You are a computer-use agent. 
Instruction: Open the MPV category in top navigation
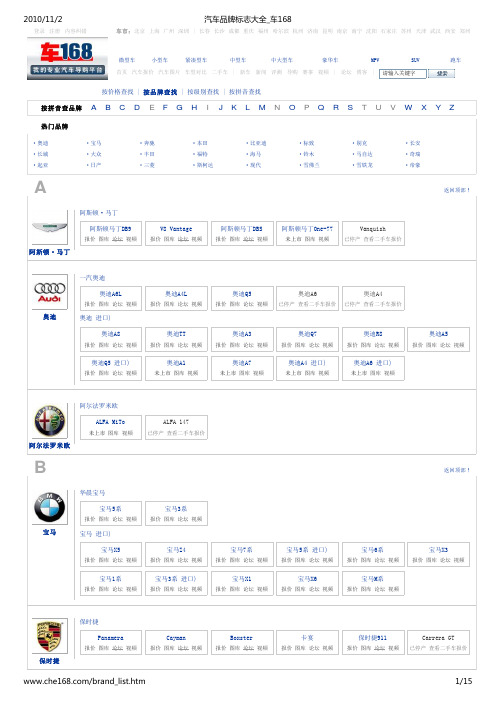[x=375, y=60]
